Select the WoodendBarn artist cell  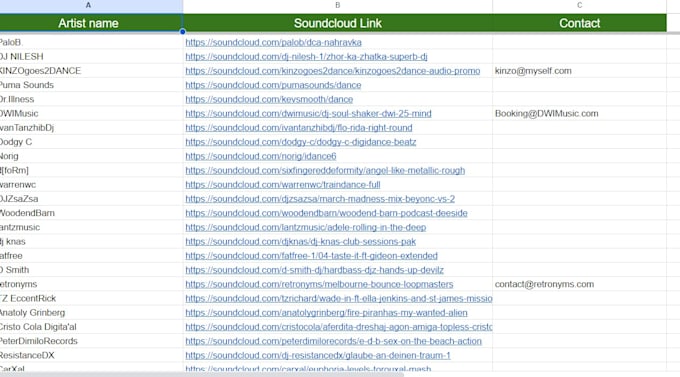[91, 213]
